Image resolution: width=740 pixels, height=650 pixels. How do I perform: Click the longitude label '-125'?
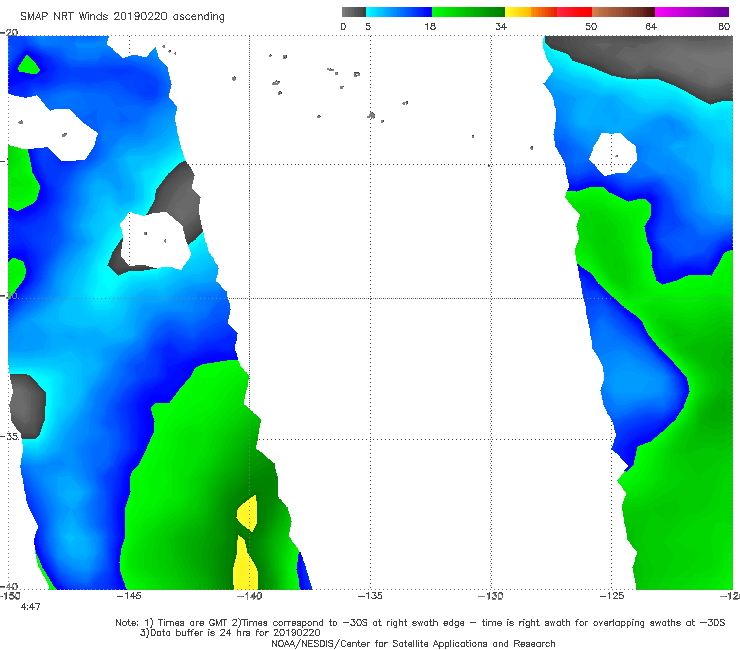tap(612, 596)
